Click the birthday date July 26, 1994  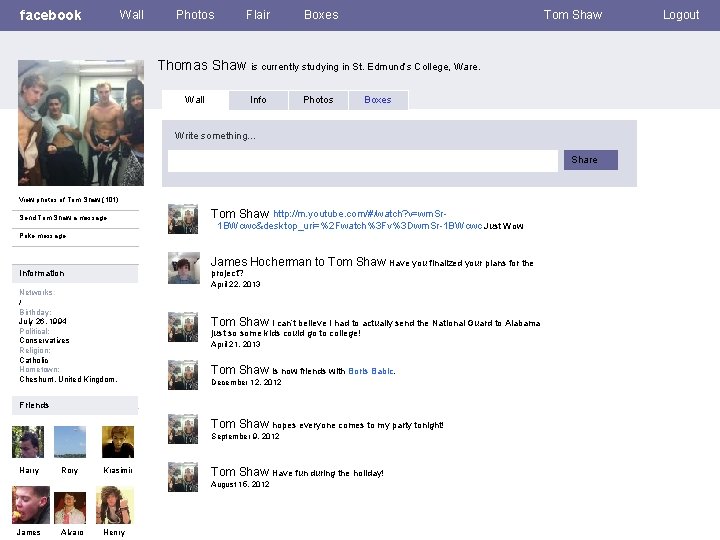click(43, 321)
